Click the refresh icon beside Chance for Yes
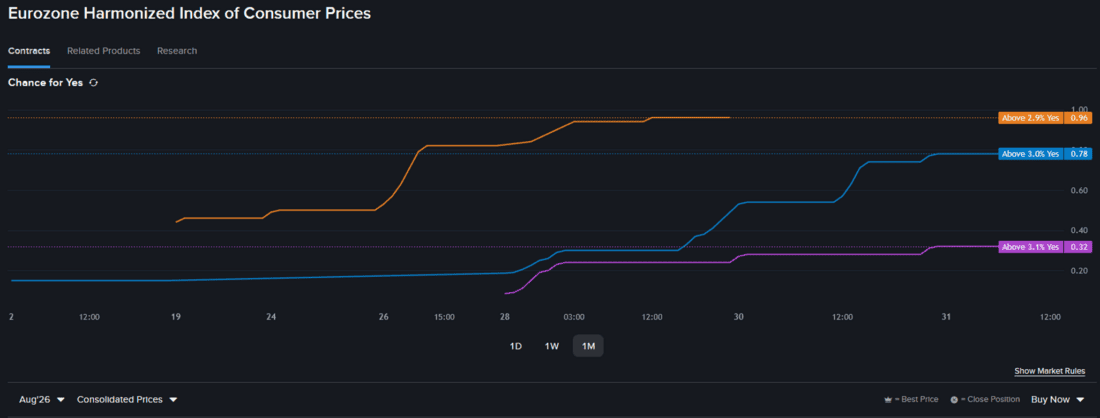 pos(93,83)
